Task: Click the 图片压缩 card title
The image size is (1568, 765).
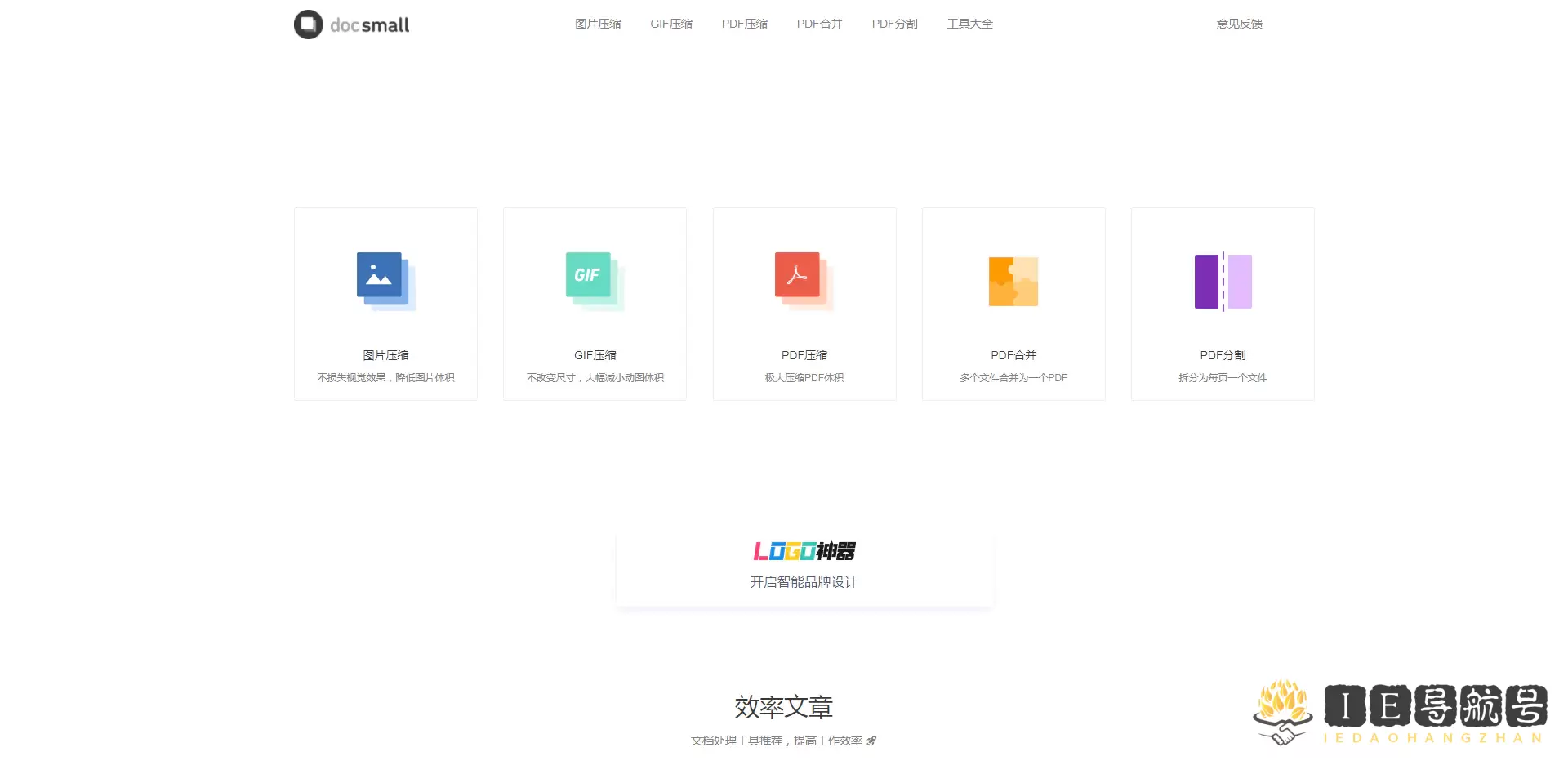Action: click(385, 355)
